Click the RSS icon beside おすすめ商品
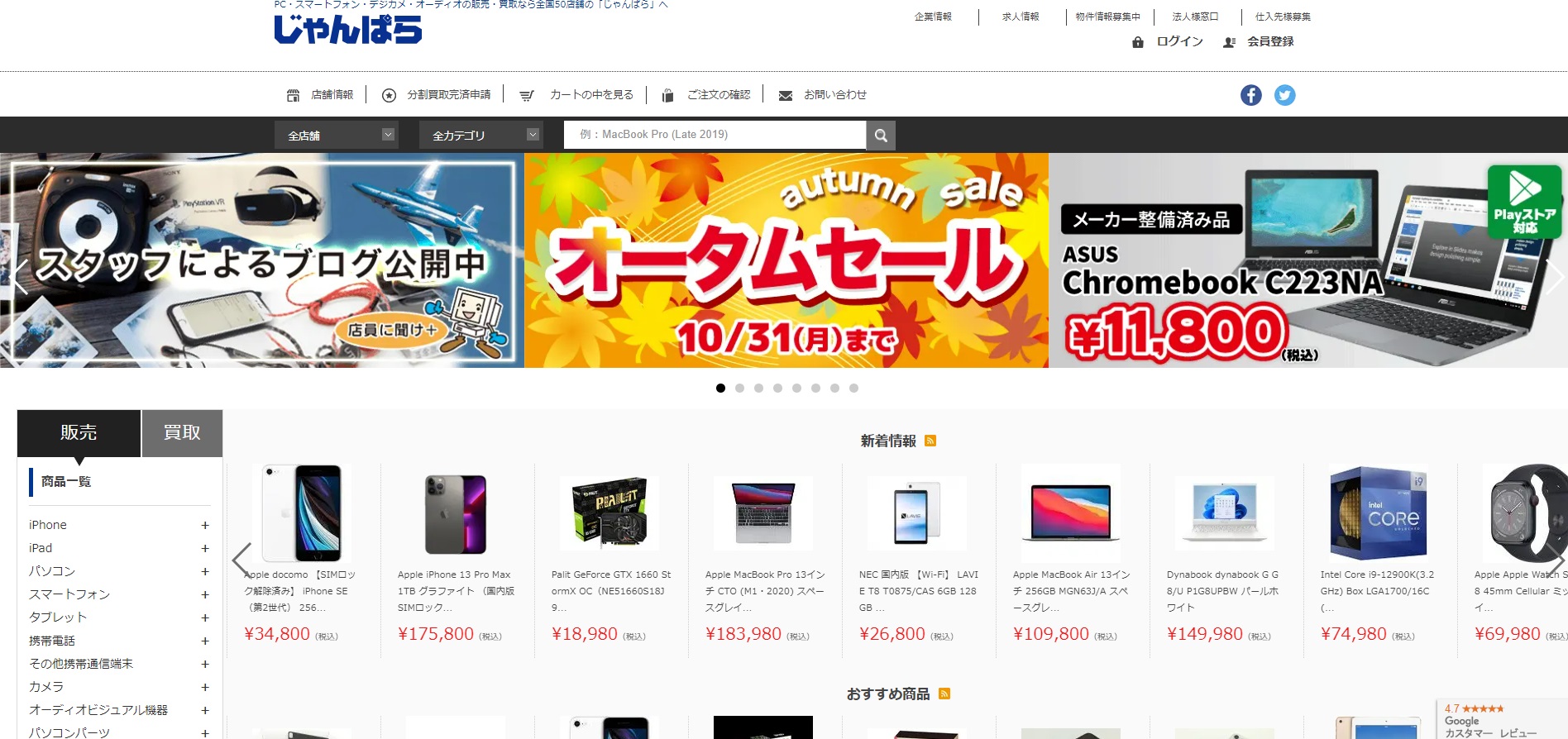1568x739 pixels. (944, 694)
